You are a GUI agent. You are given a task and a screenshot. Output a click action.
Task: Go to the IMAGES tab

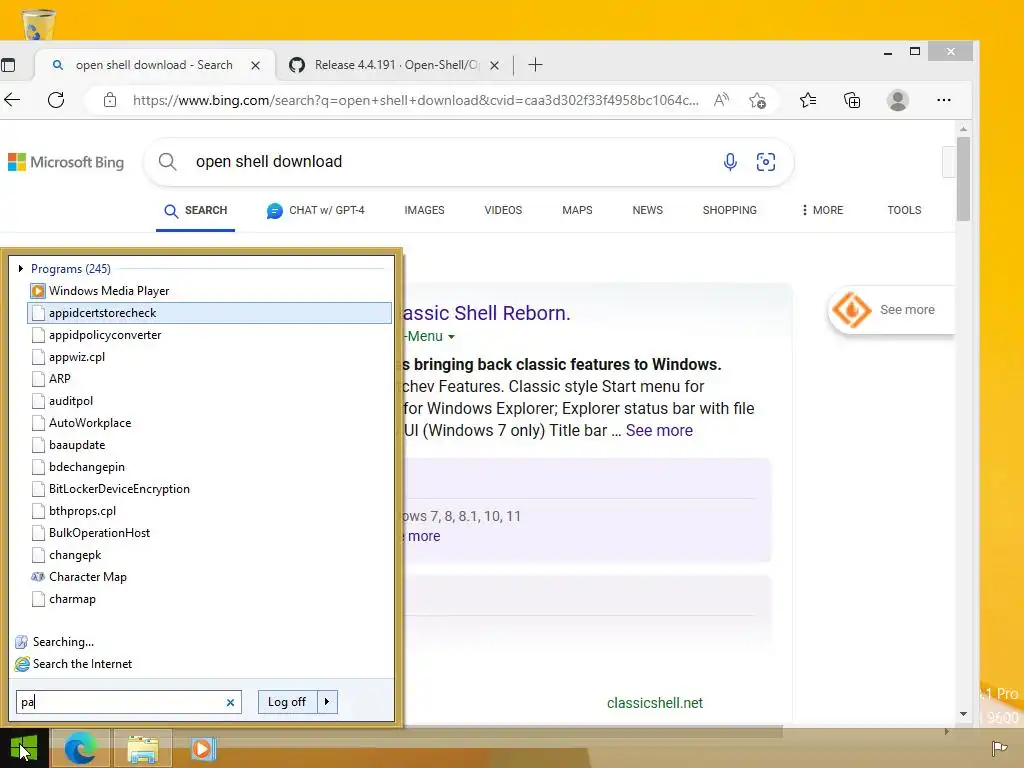coord(424,210)
